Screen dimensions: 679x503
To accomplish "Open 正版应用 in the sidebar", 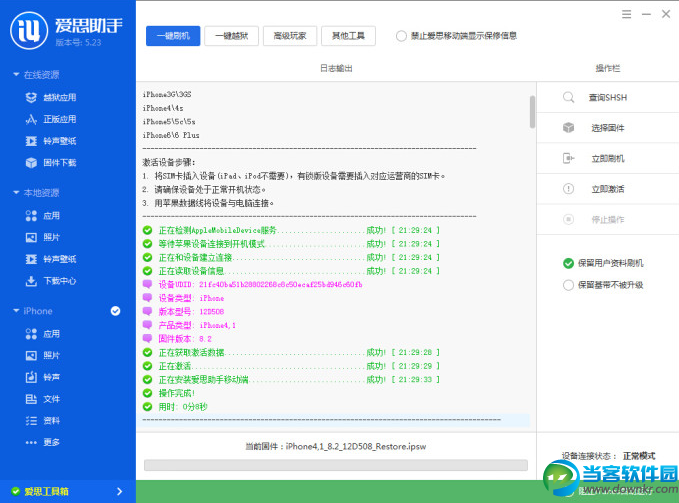I will tap(59, 119).
